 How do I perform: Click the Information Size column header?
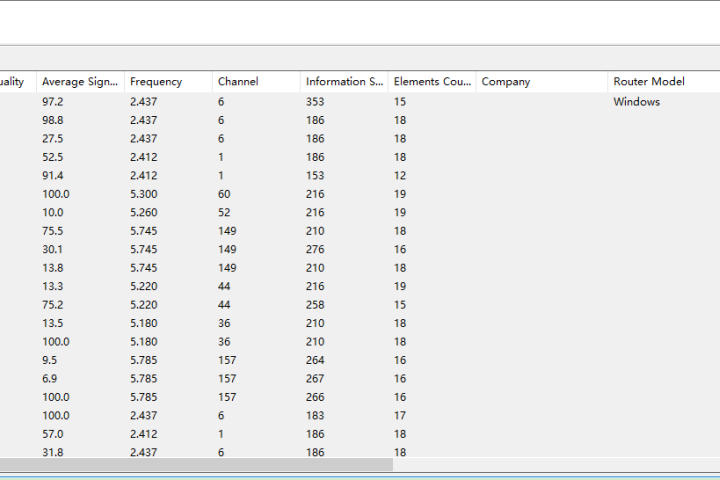pos(344,82)
